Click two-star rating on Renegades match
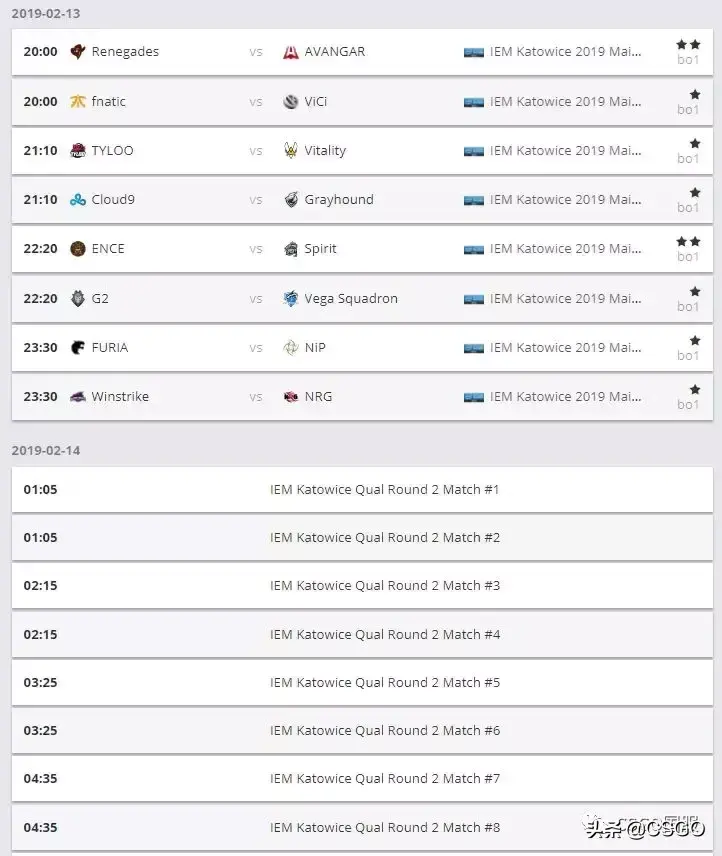Viewport: 722px width, 856px height. (687, 45)
